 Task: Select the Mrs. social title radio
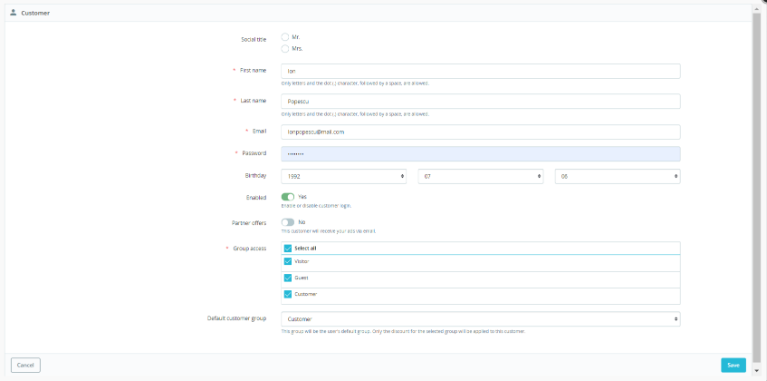coord(285,49)
